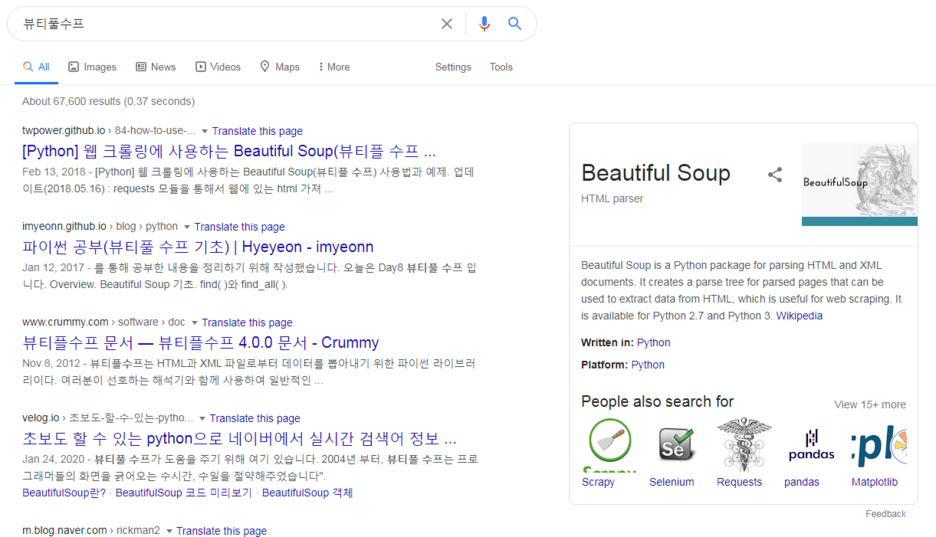The image size is (936, 537).
Task: Switch to Maps tab
Action: (x=280, y=67)
